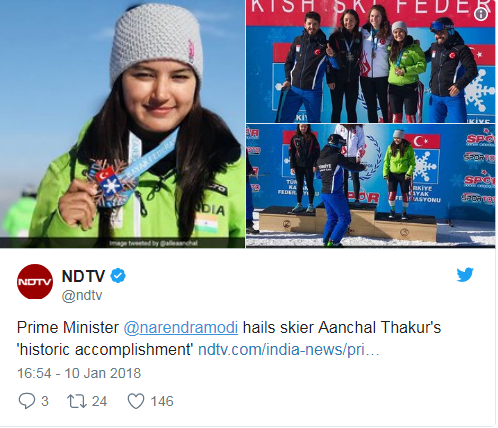Click the info icon on image
Image resolution: width=498 pixels, height=428 pixels.
tap(481, 14)
